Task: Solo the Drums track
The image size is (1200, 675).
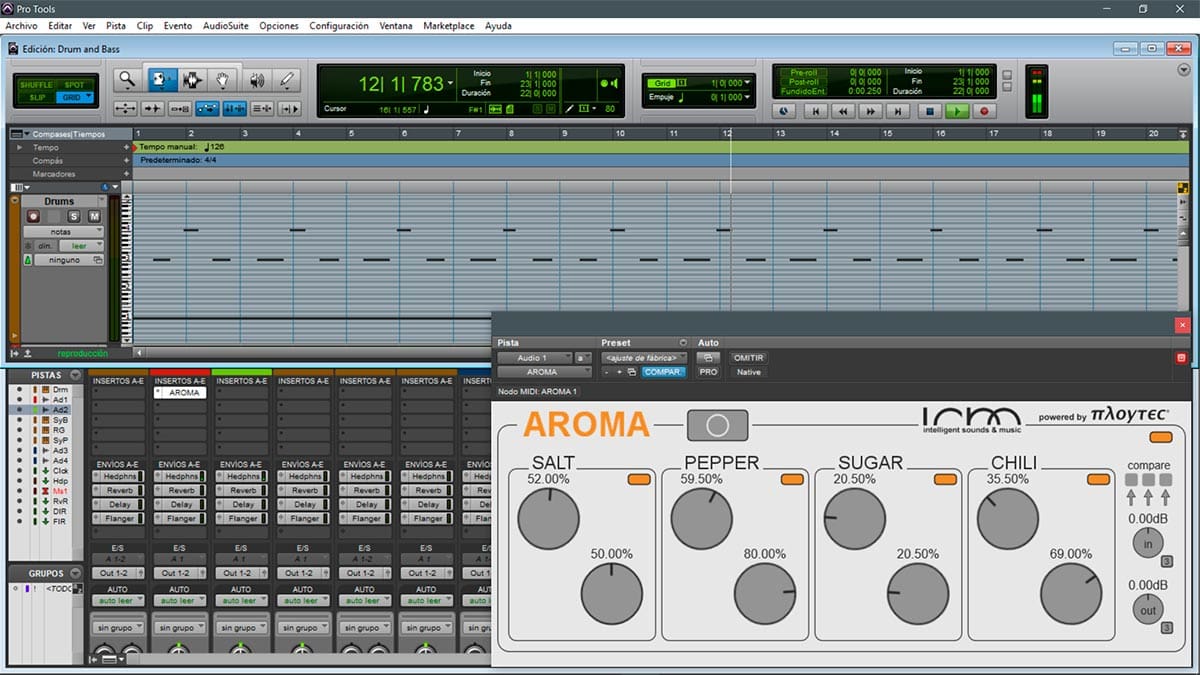Action: [x=74, y=216]
